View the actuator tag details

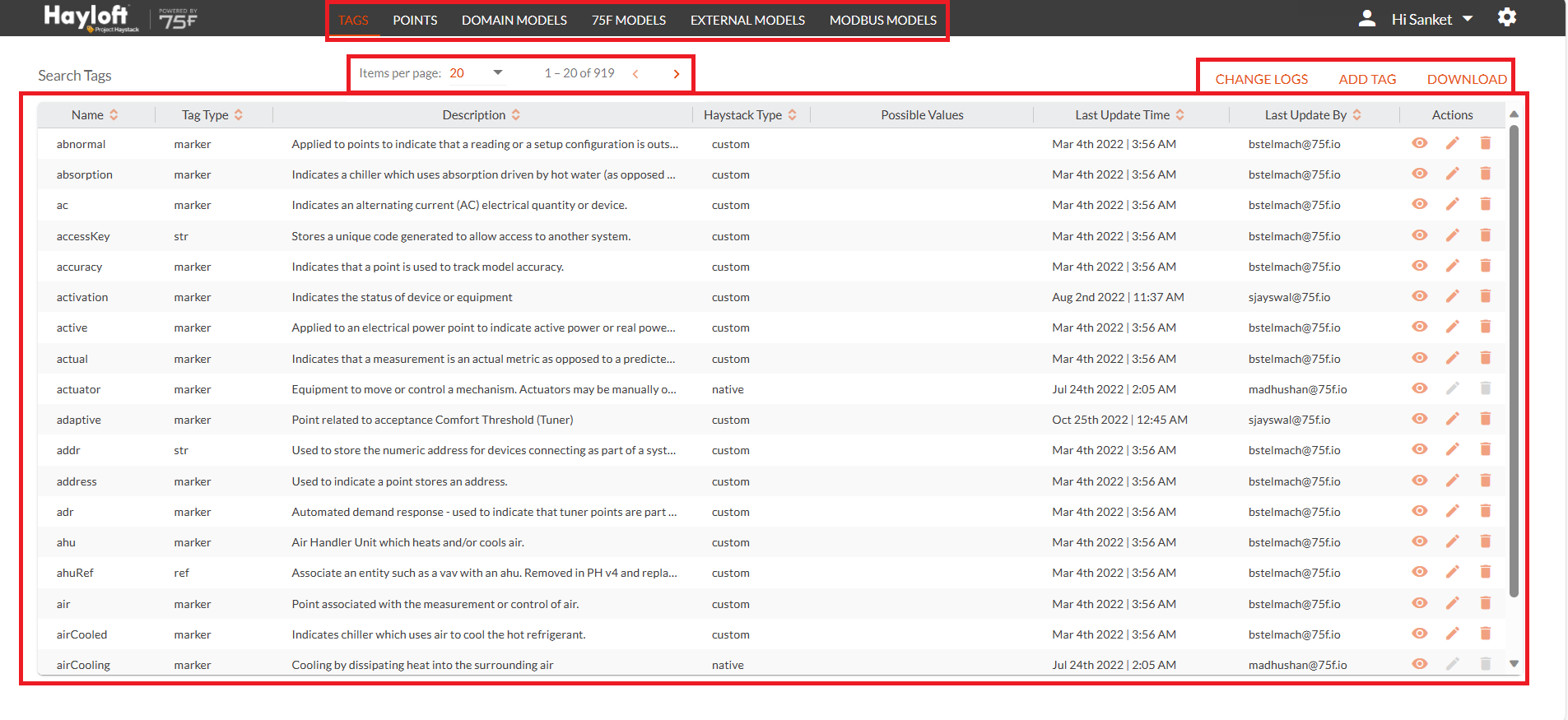point(1419,388)
